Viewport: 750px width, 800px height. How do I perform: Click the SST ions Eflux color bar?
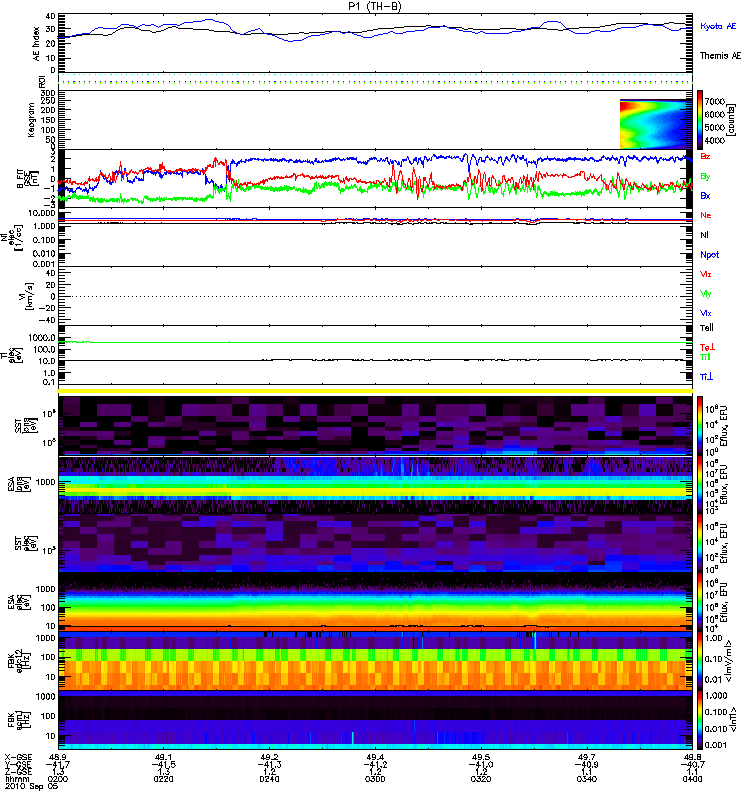(700, 426)
